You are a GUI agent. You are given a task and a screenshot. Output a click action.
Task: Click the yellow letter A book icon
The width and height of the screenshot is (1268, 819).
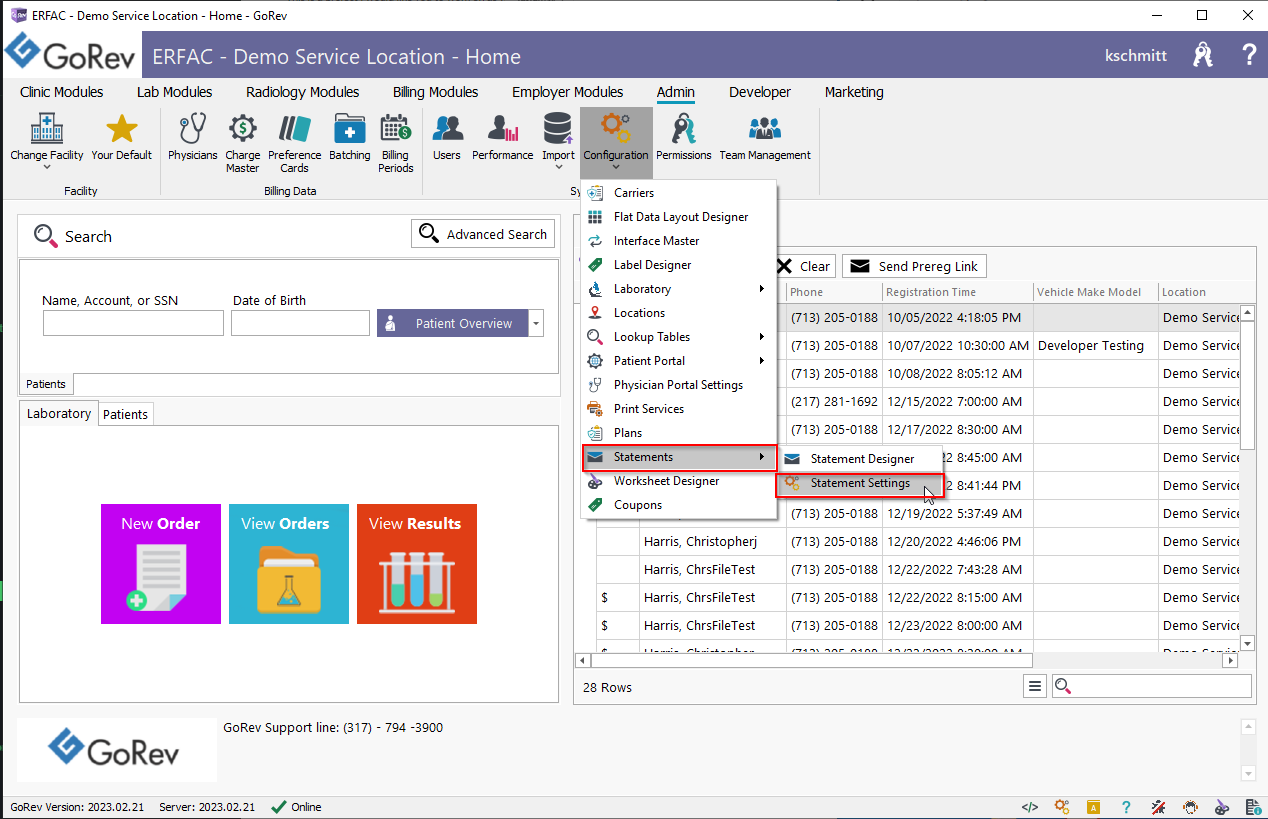[x=1094, y=807]
